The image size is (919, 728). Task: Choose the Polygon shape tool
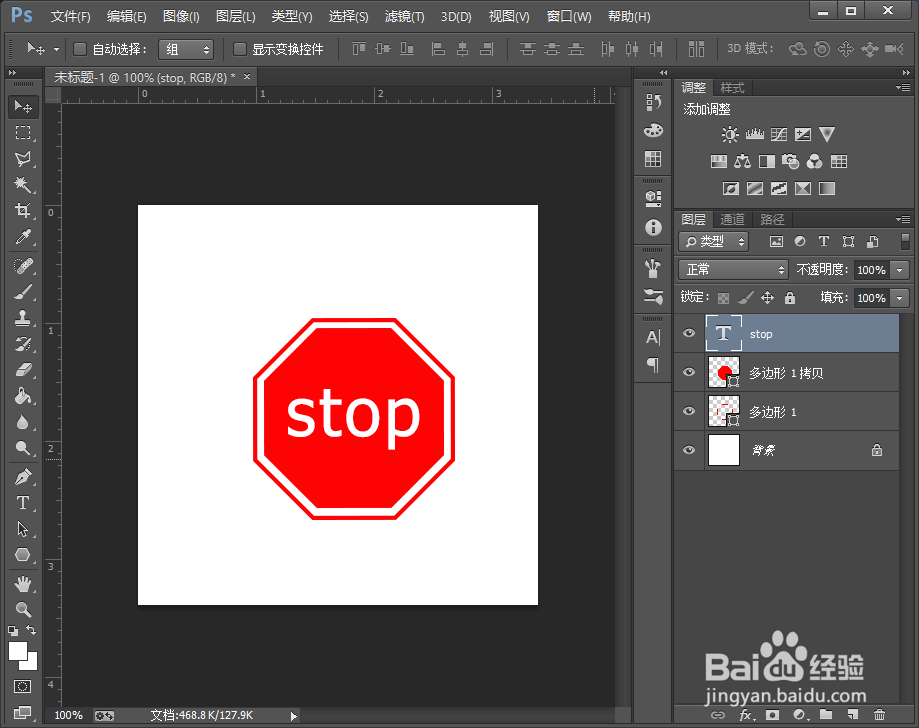(23, 554)
